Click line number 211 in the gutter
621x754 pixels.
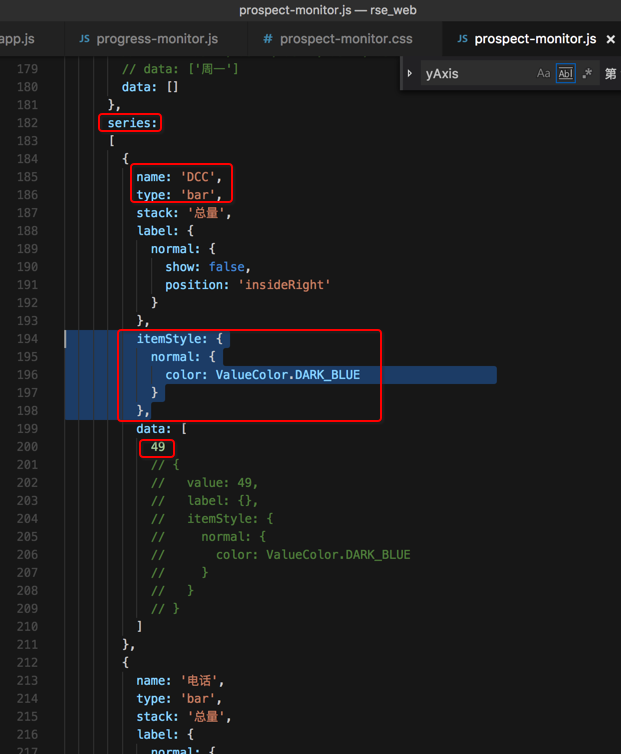[x=27, y=645]
